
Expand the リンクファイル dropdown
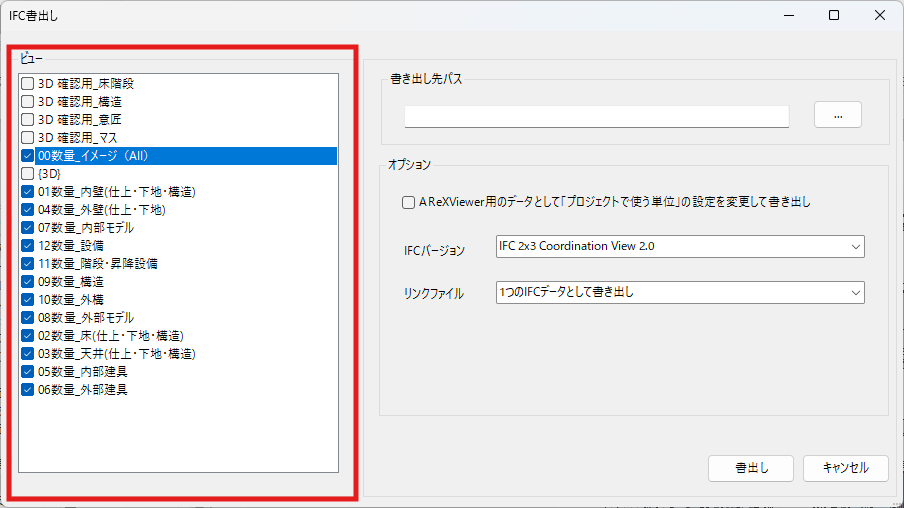coord(679,292)
